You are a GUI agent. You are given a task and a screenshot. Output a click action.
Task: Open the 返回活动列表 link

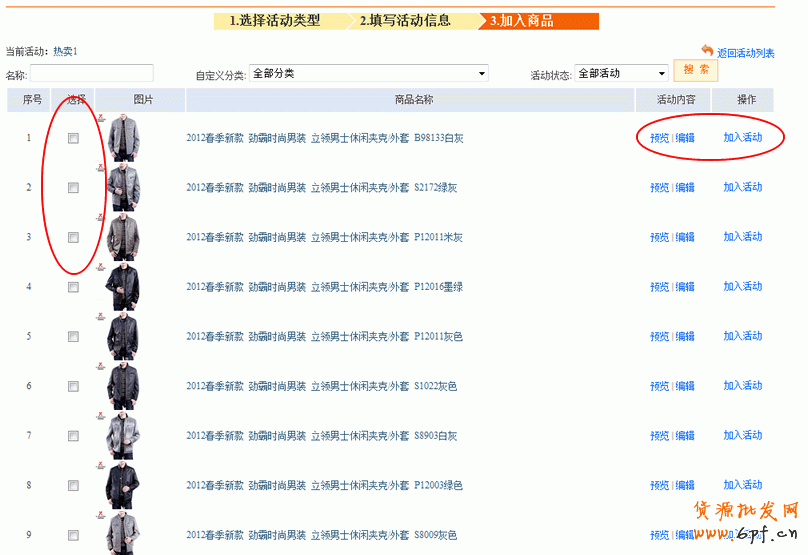pyautogui.click(x=745, y=53)
